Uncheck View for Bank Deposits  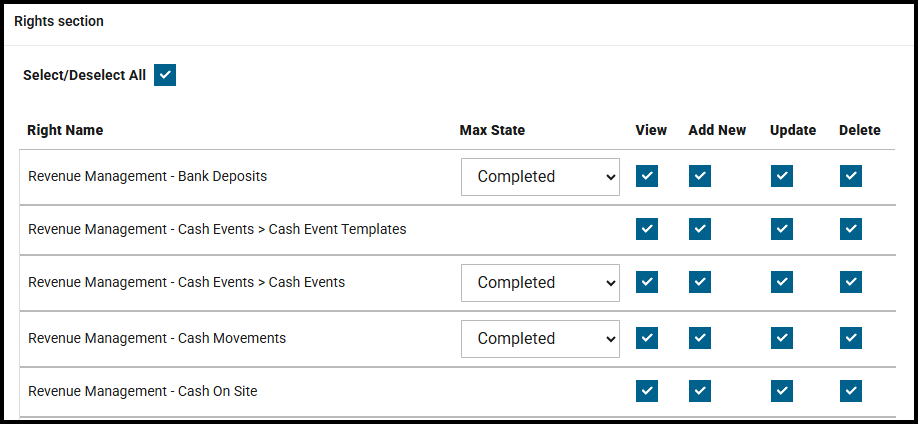point(647,176)
